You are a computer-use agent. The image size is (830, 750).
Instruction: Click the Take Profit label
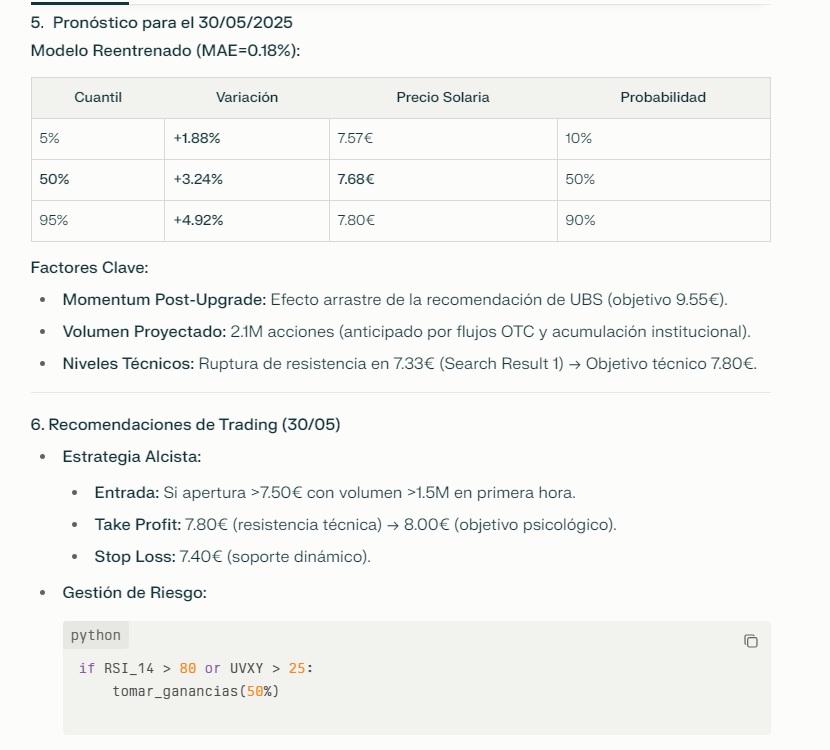click(138, 525)
